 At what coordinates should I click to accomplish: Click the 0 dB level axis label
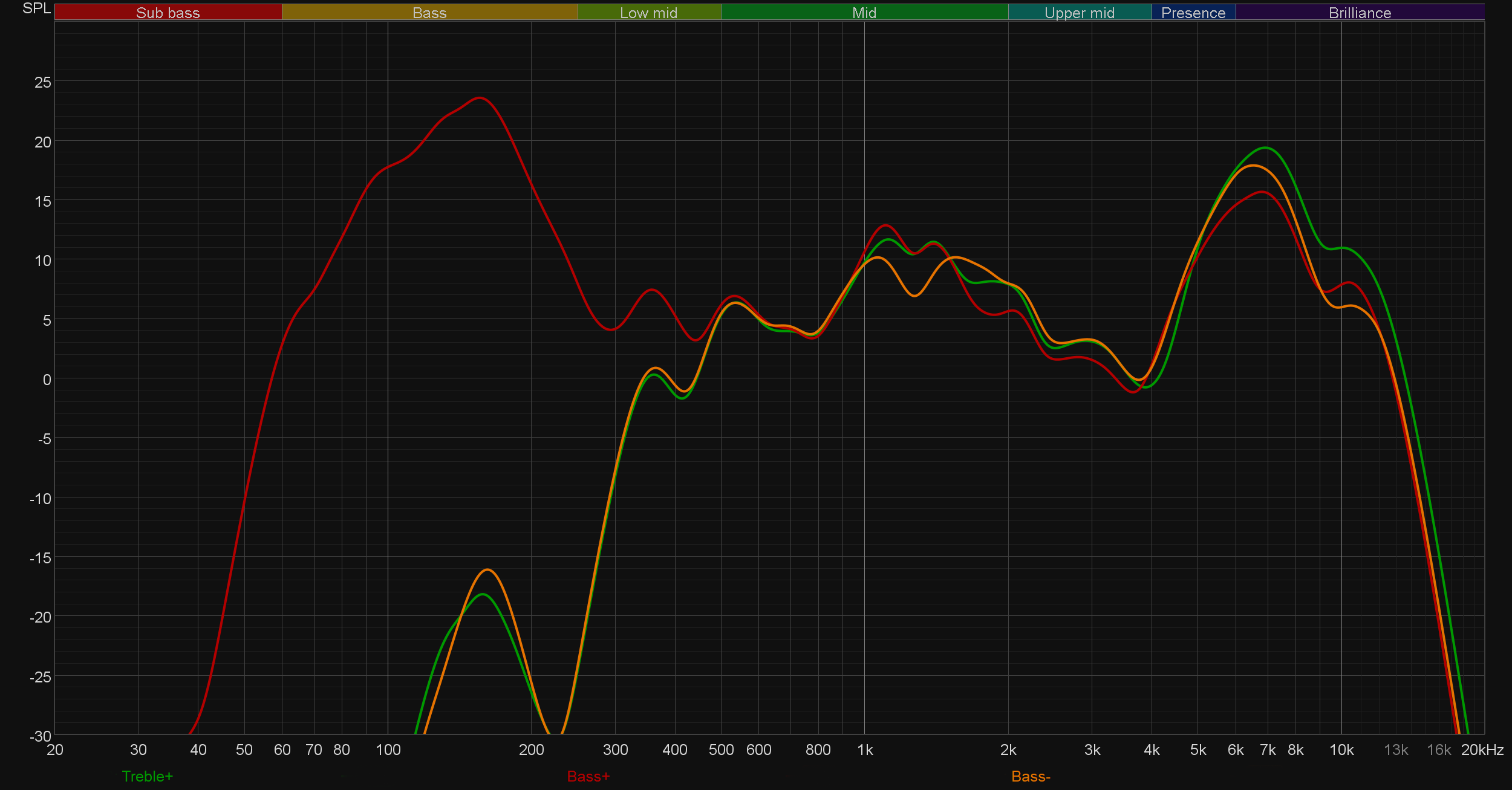point(47,380)
